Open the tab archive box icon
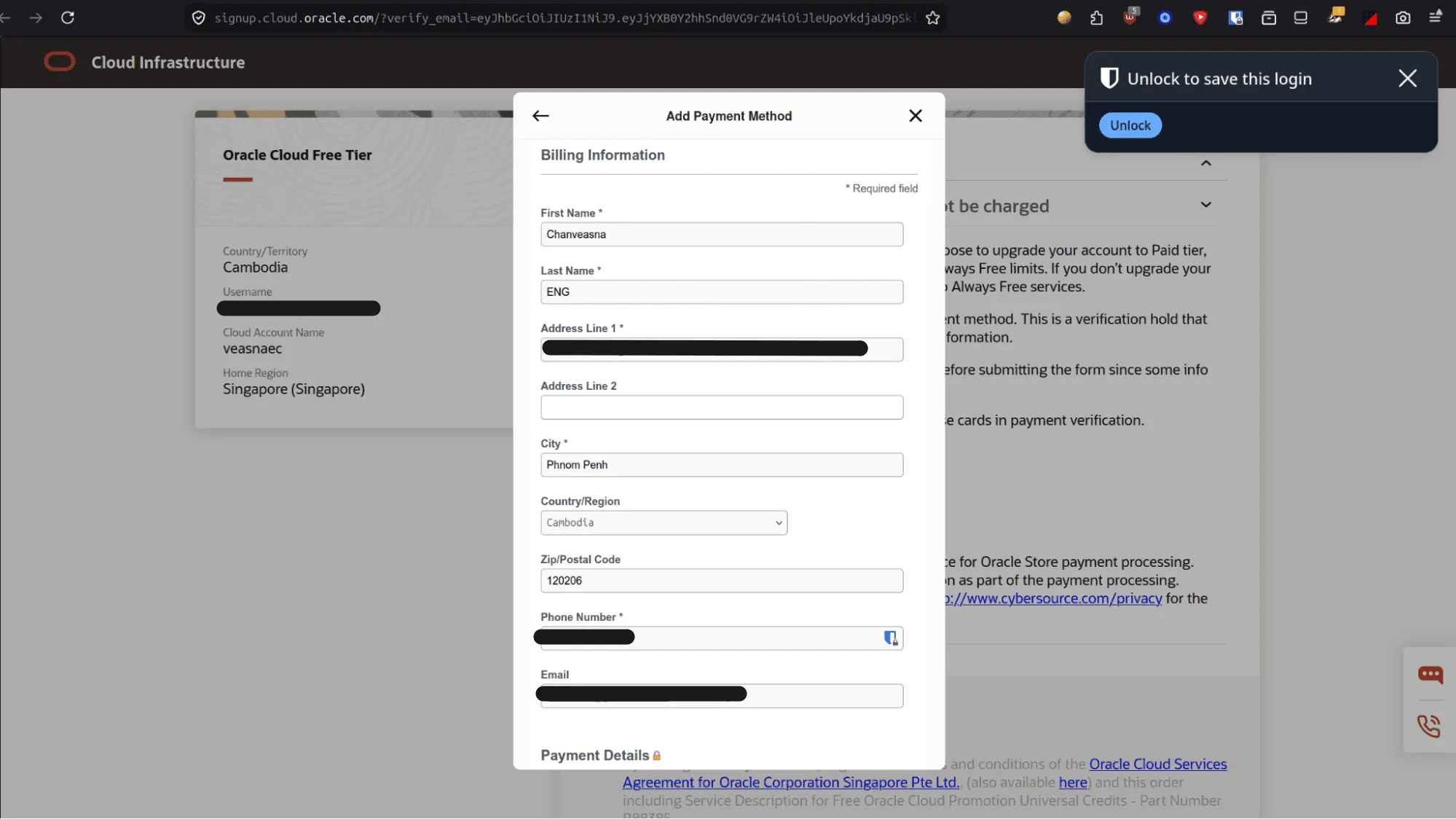The image size is (1456, 819). coord(1269,17)
